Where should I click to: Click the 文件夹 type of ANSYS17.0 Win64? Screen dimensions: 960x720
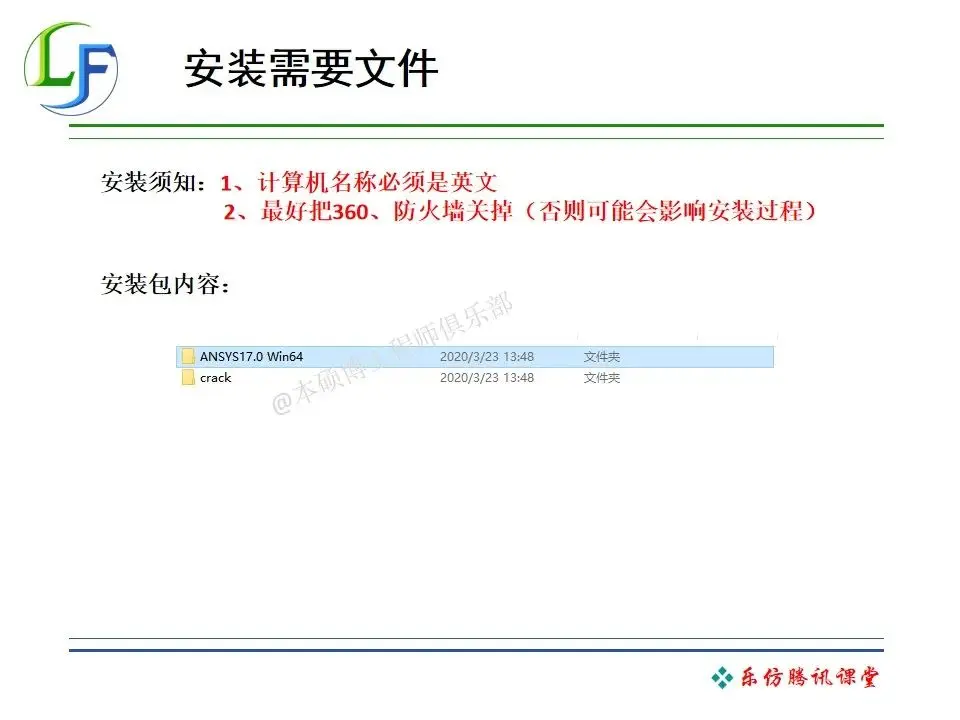[601, 356]
